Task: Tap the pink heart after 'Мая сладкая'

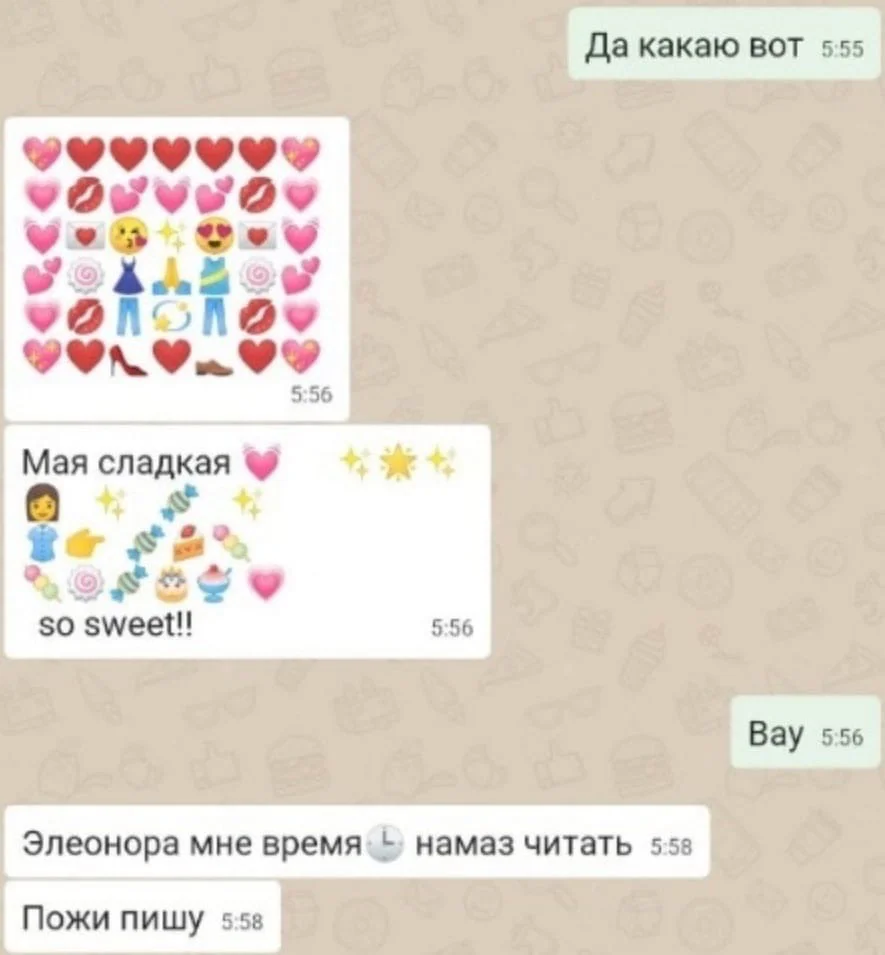Action: tap(261, 463)
